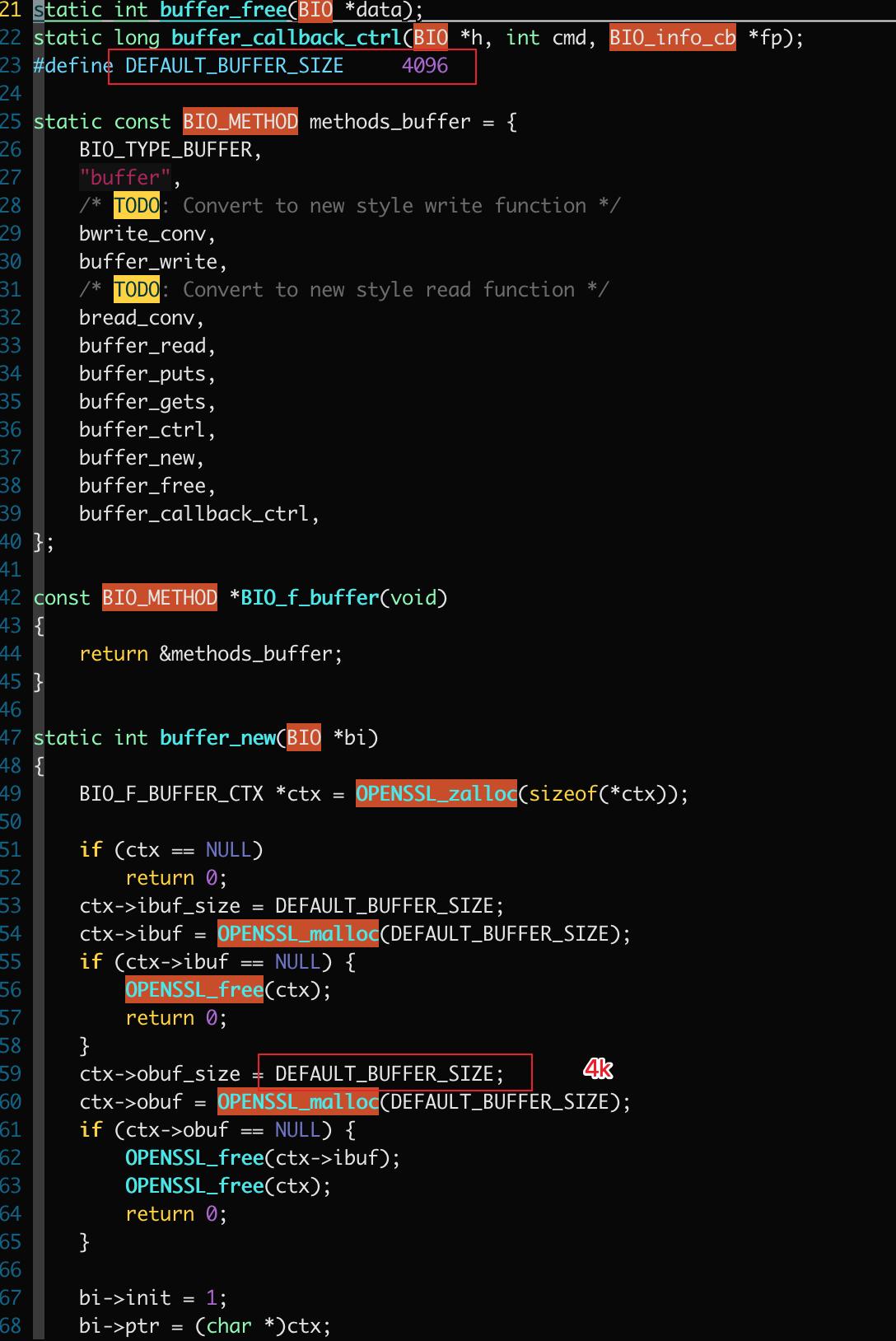The width and height of the screenshot is (896, 1341).
Task: Click 'bread_conv,' on line 32
Action: (142, 318)
